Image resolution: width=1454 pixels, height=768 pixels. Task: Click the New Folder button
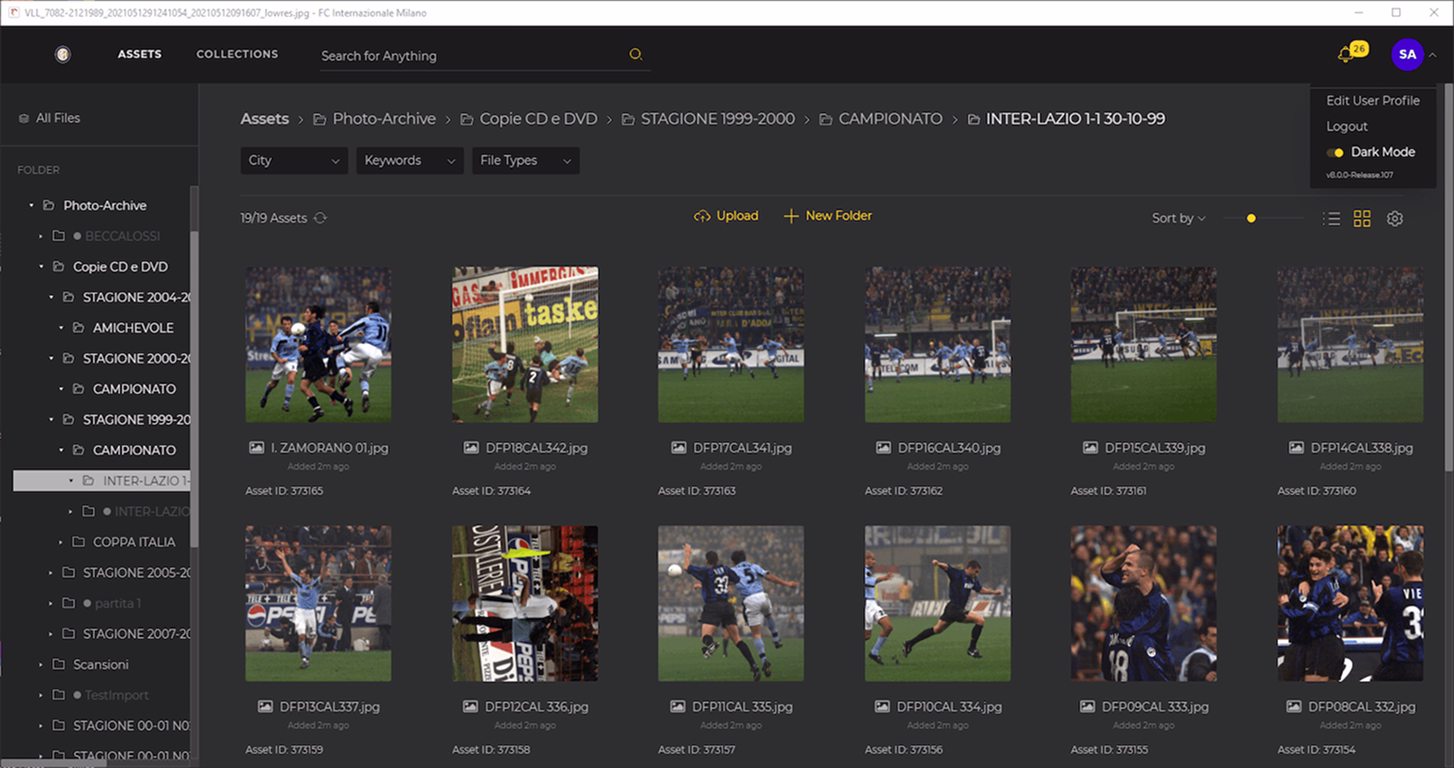(828, 216)
